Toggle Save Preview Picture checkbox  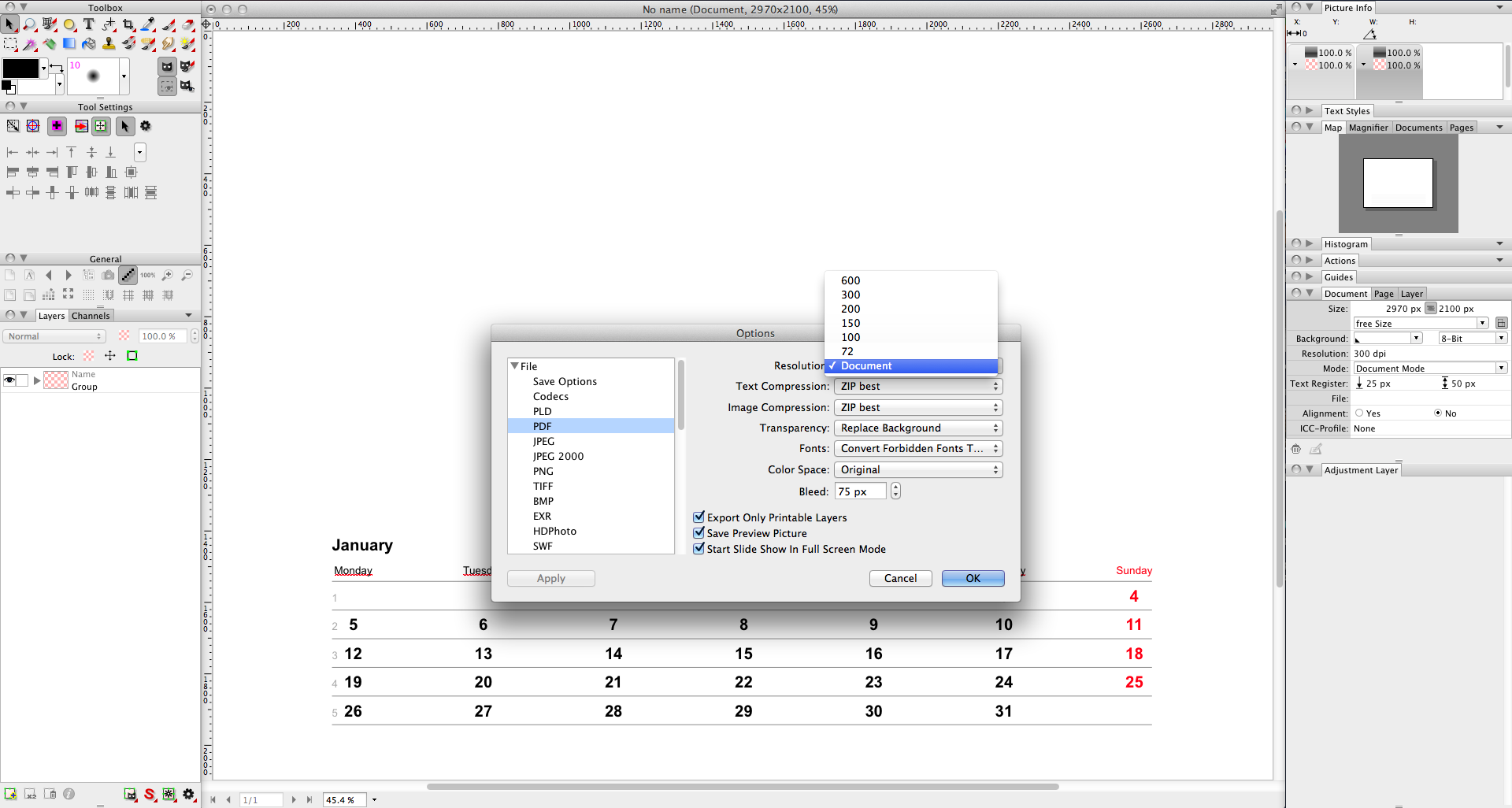[x=699, y=533]
